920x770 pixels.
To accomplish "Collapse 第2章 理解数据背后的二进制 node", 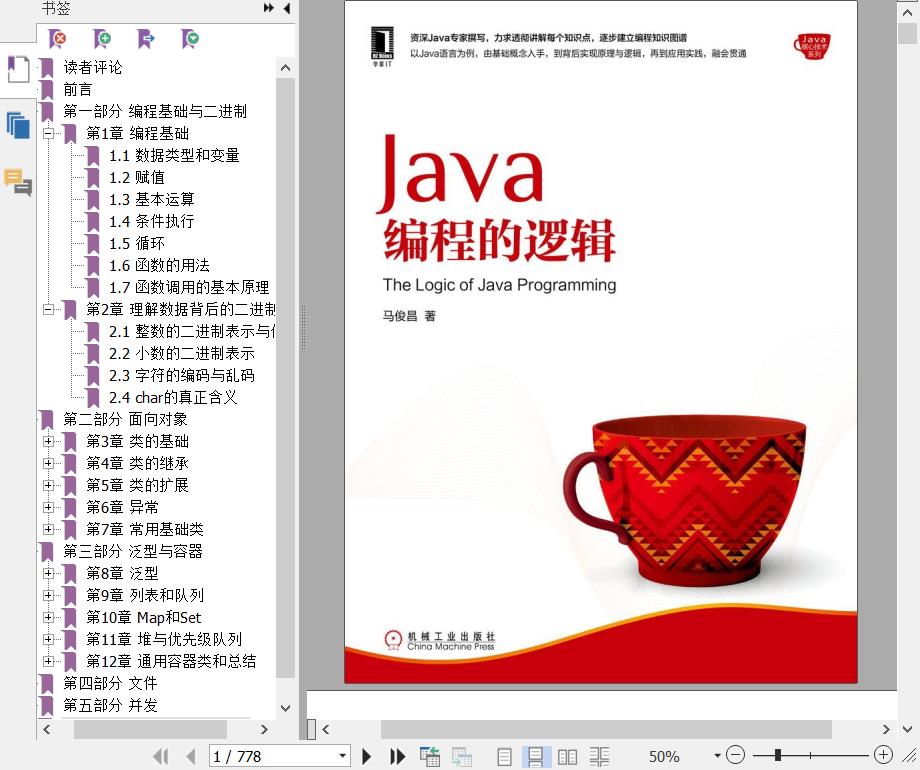I will point(49,310).
